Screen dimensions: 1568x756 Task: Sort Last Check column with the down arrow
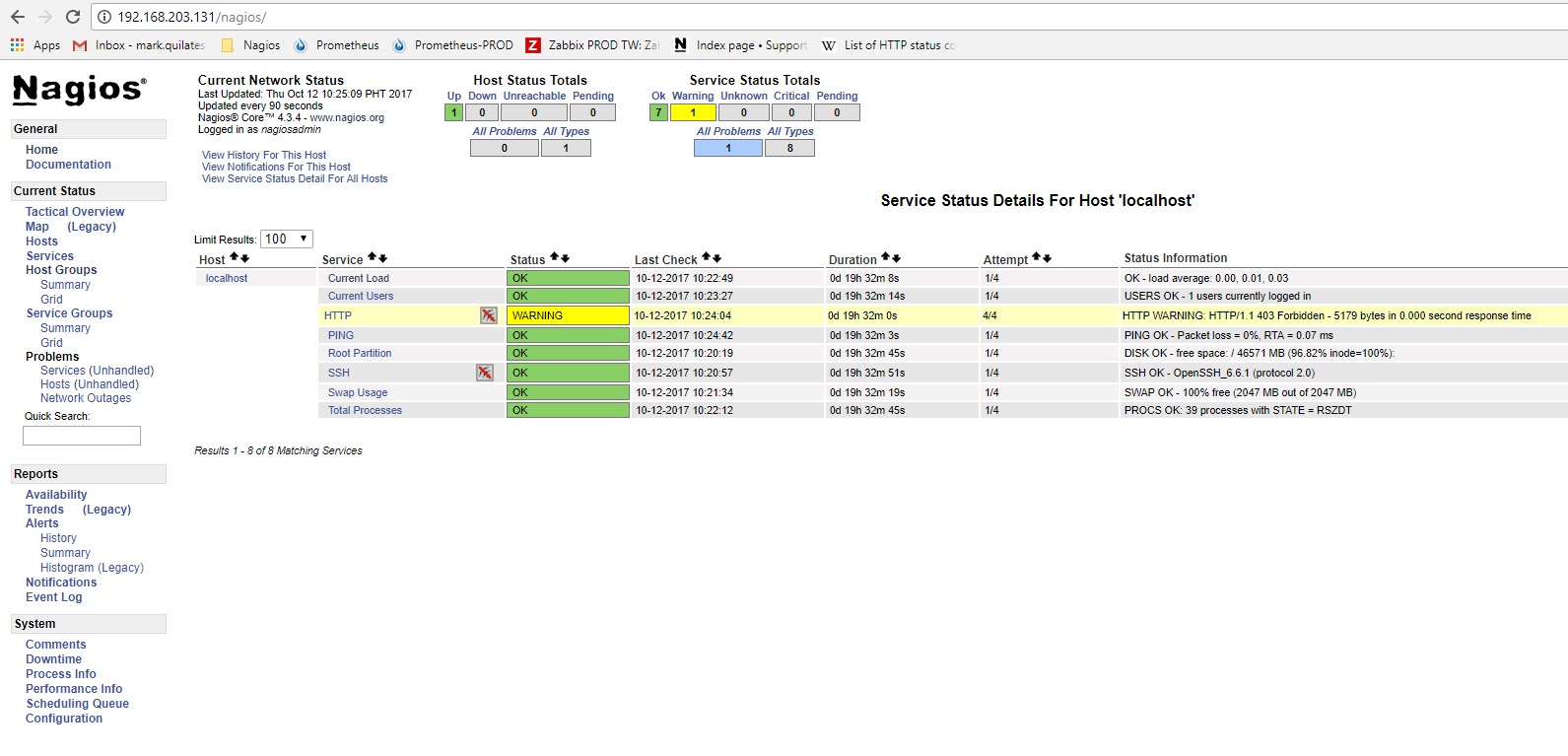pos(717,259)
